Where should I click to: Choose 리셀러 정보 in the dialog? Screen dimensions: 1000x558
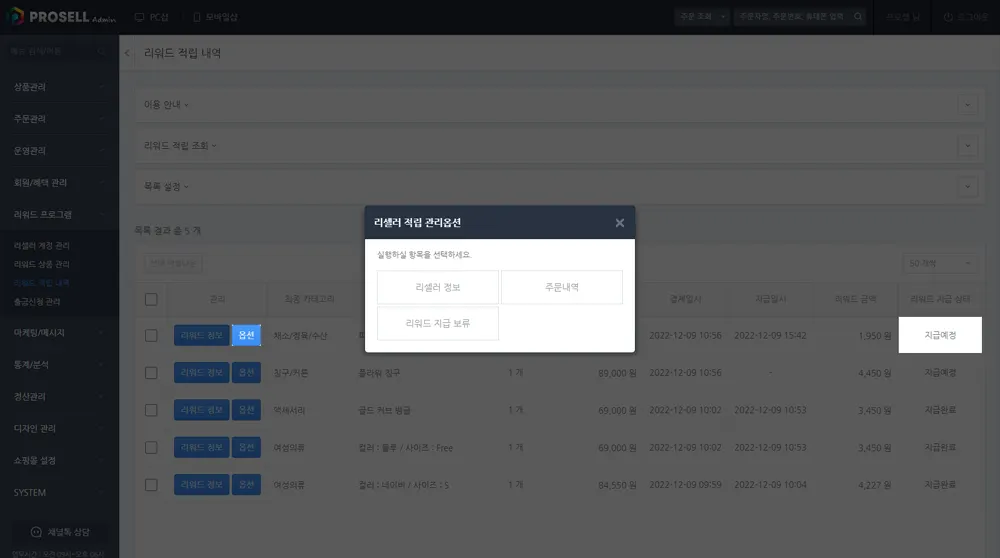438,287
